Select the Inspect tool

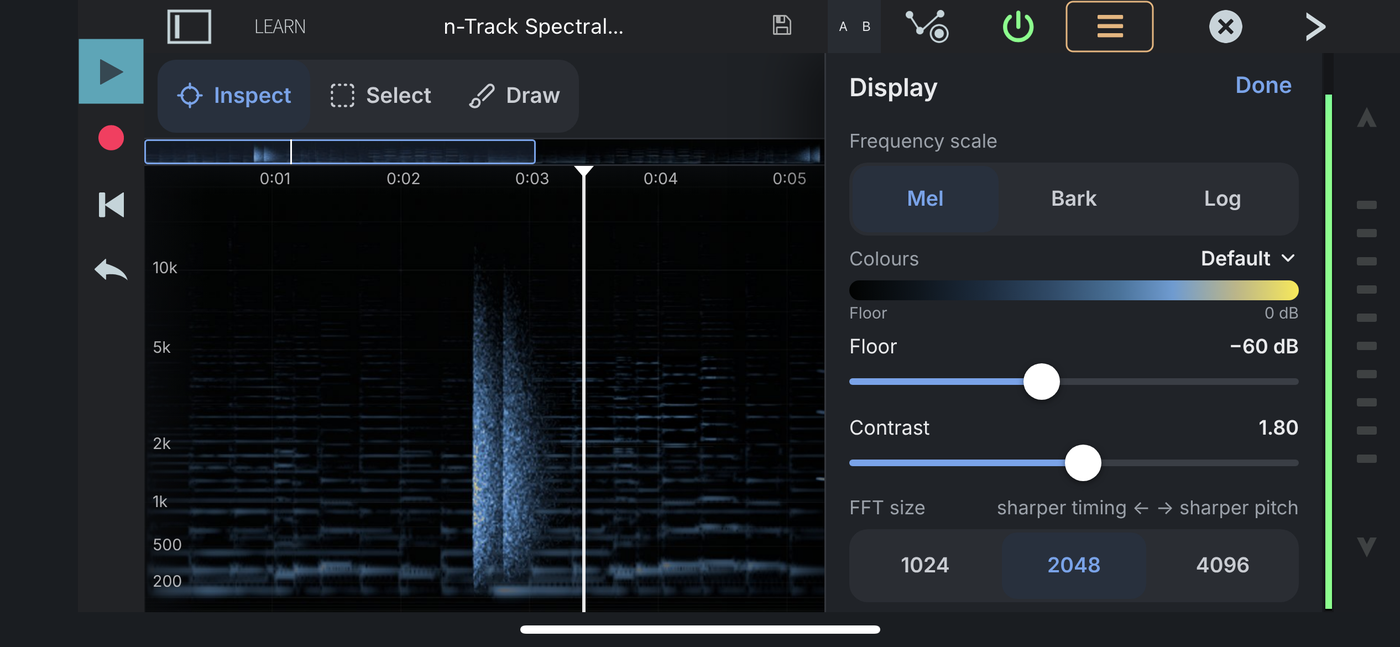pyautogui.click(x=234, y=96)
